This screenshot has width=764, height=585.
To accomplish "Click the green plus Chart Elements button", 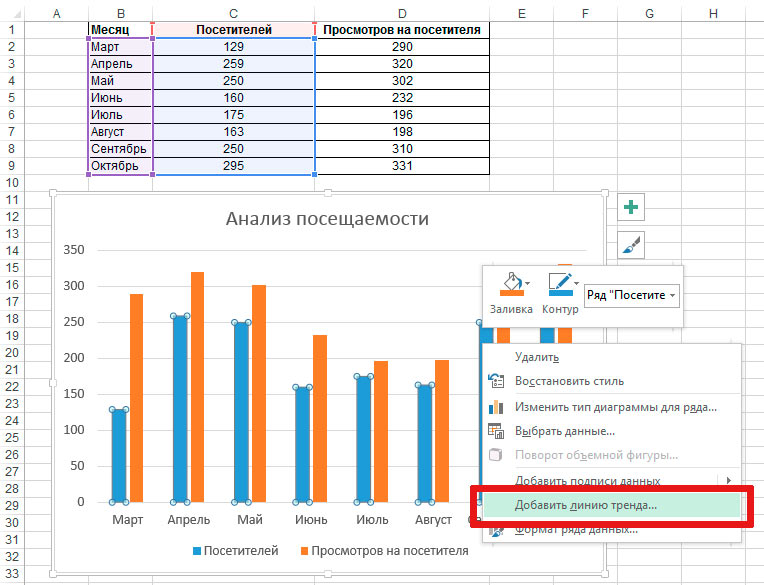I will pyautogui.click(x=630, y=208).
